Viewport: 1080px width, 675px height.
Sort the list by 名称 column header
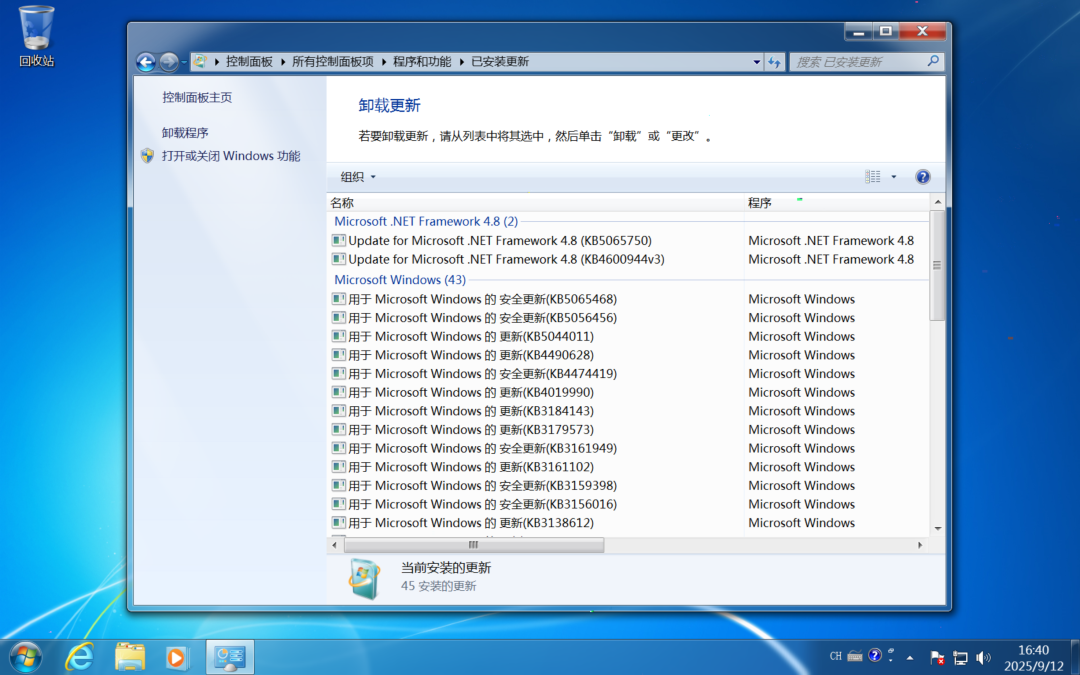click(342, 203)
